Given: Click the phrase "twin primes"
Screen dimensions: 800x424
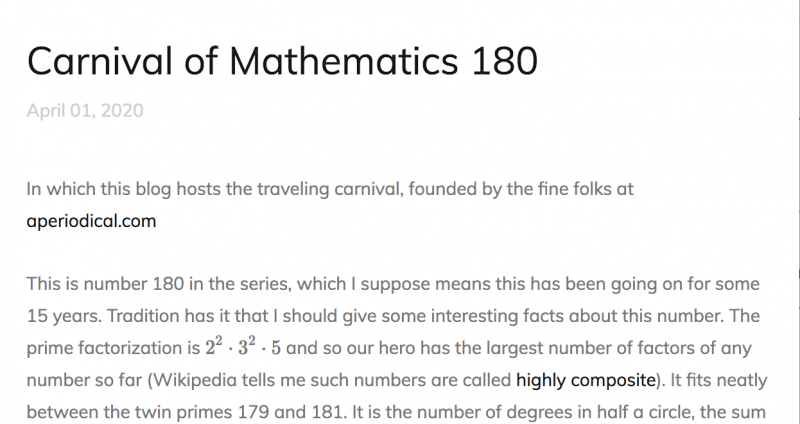Looking at the screenshot, I should pos(232,412).
